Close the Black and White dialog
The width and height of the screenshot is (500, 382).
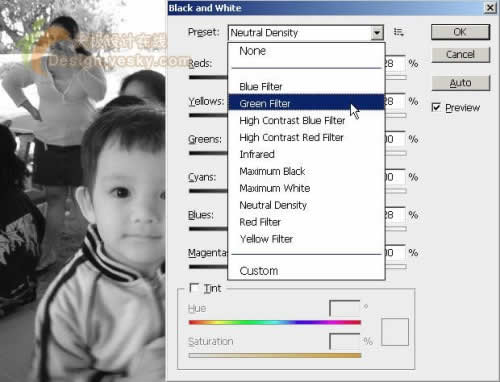point(490,8)
